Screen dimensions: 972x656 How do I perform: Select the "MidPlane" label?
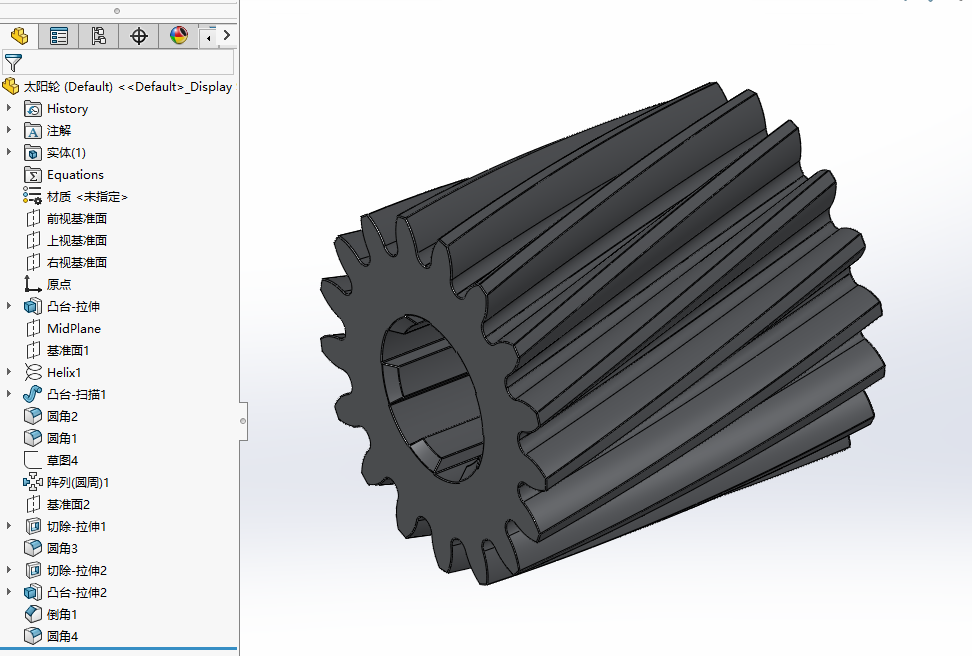74,329
